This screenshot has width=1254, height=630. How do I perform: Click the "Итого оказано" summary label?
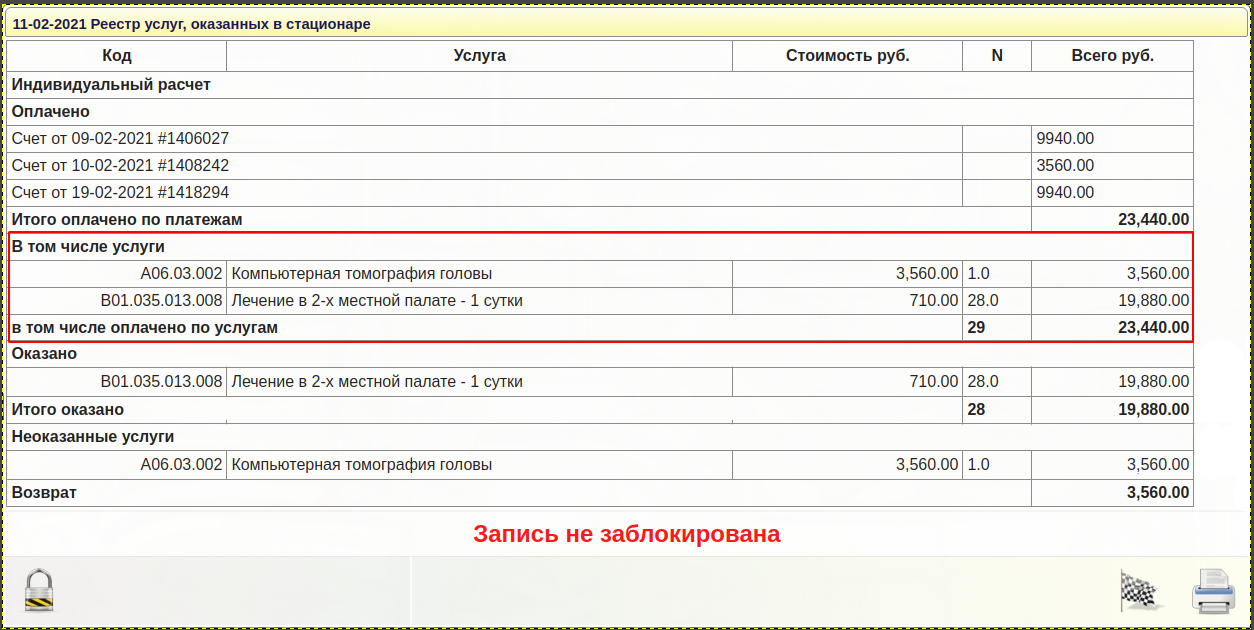pos(68,410)
